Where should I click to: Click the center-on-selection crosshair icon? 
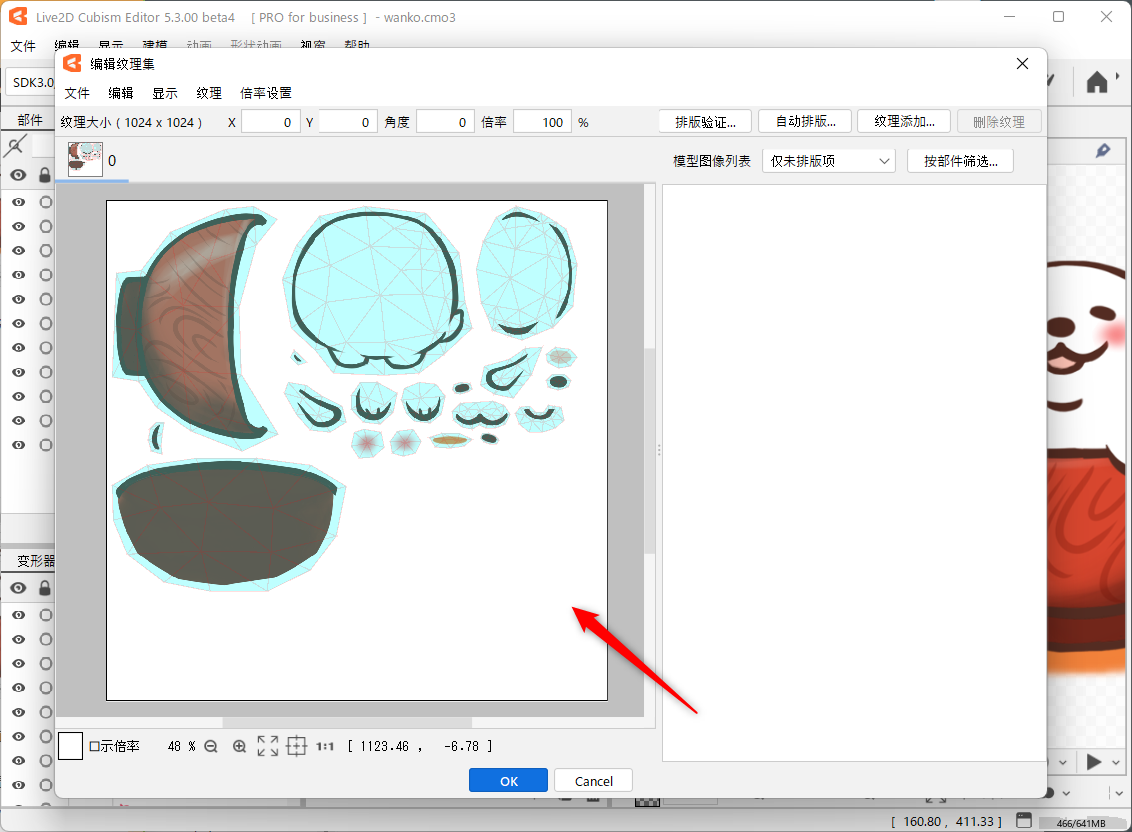click(x=296, y=746)
